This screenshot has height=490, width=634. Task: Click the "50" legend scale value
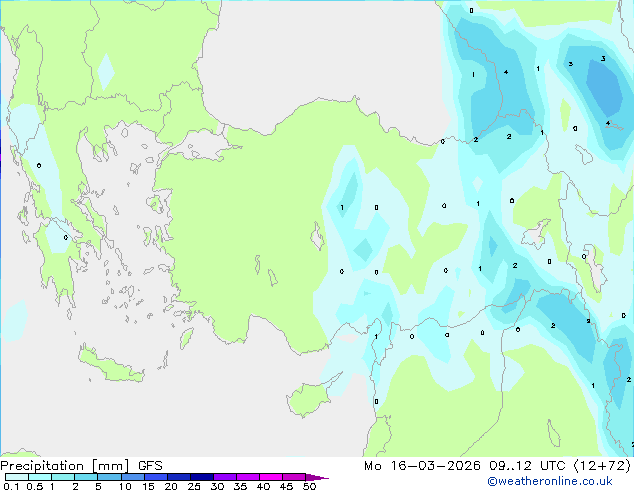tap(309, 486)
